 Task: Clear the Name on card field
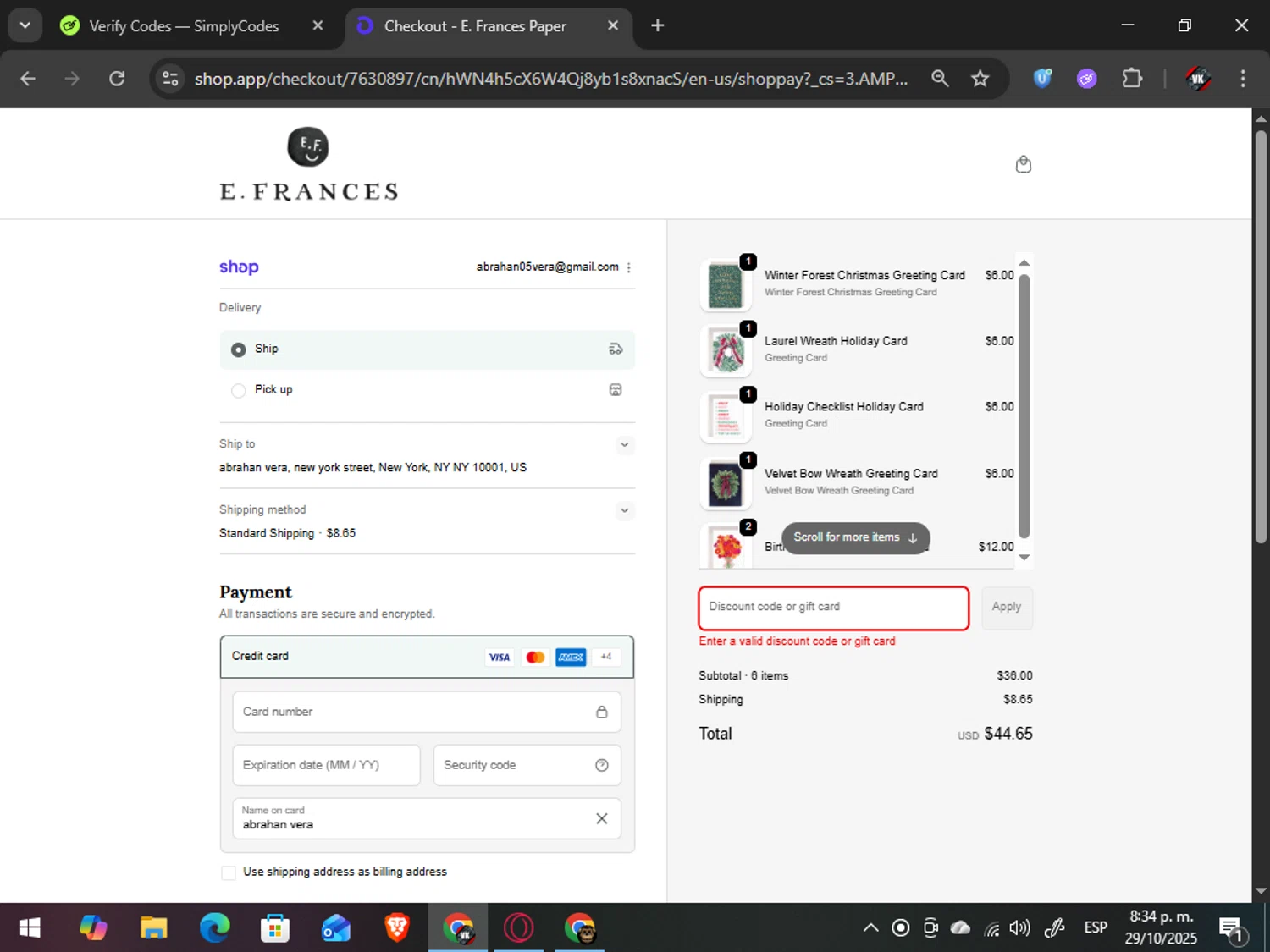tap(601, 818)
